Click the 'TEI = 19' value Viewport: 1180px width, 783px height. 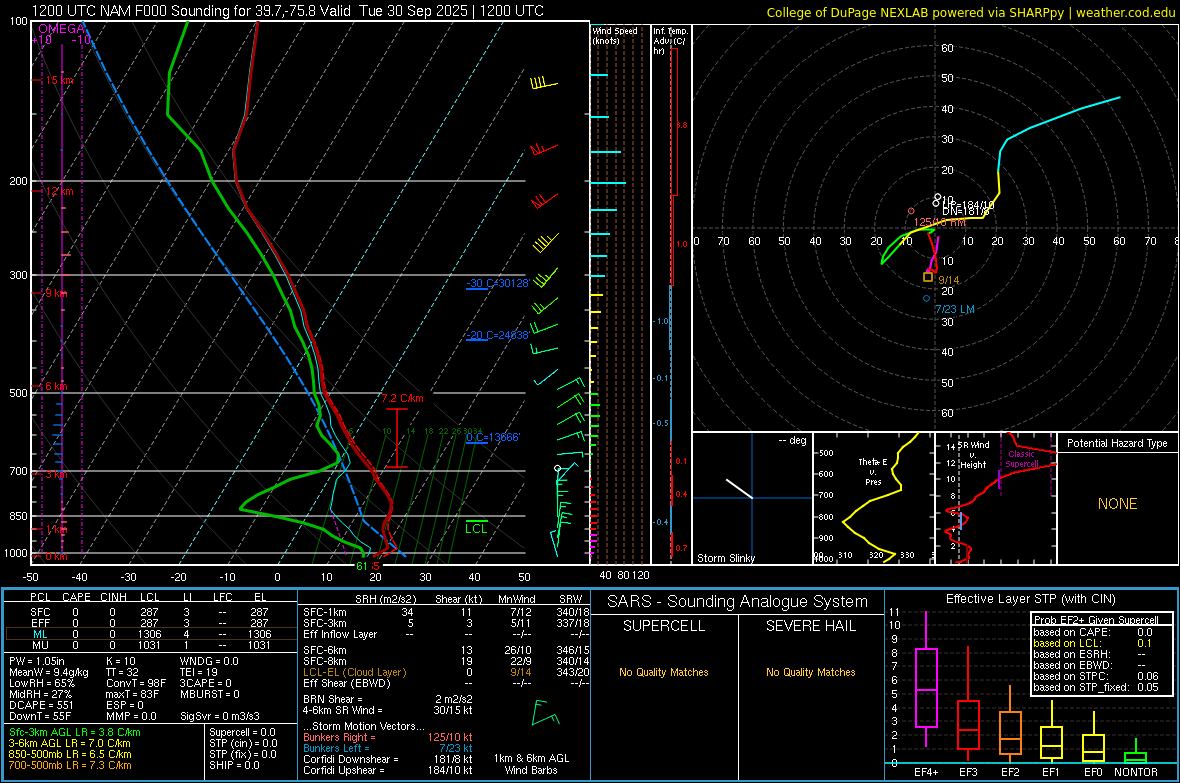pos(199,672)
